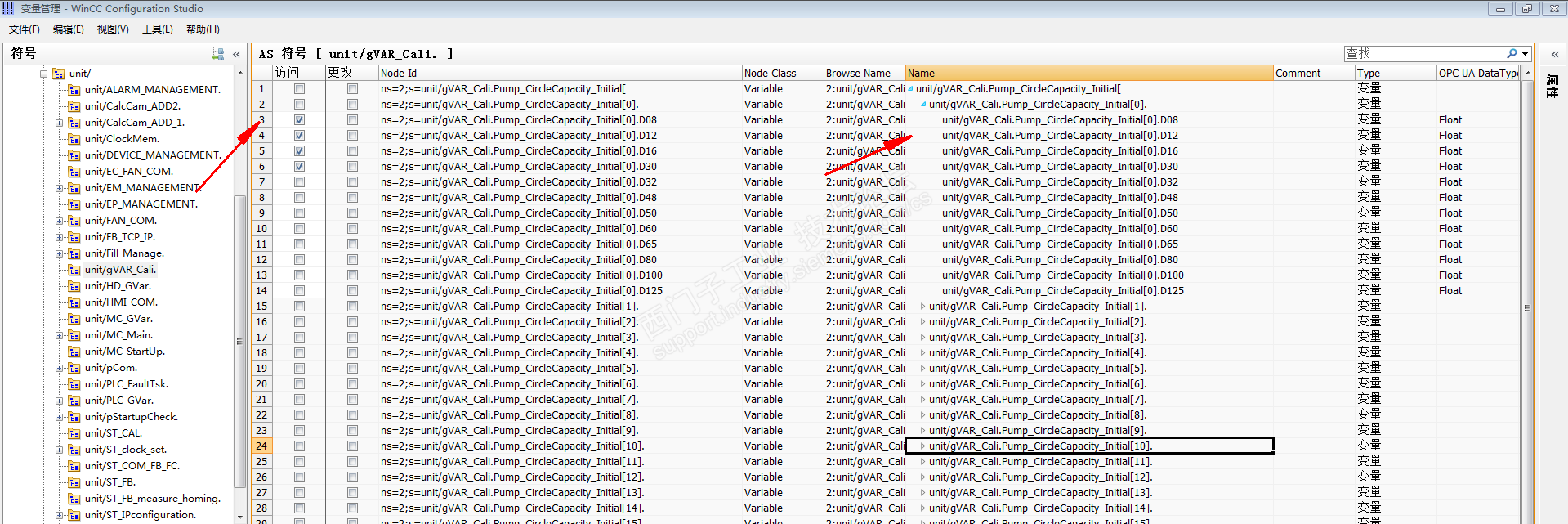Select the unit/MC_StartUp. node icon
Image resolution: width=1568 pixels, height=524 pixels.
74,352
